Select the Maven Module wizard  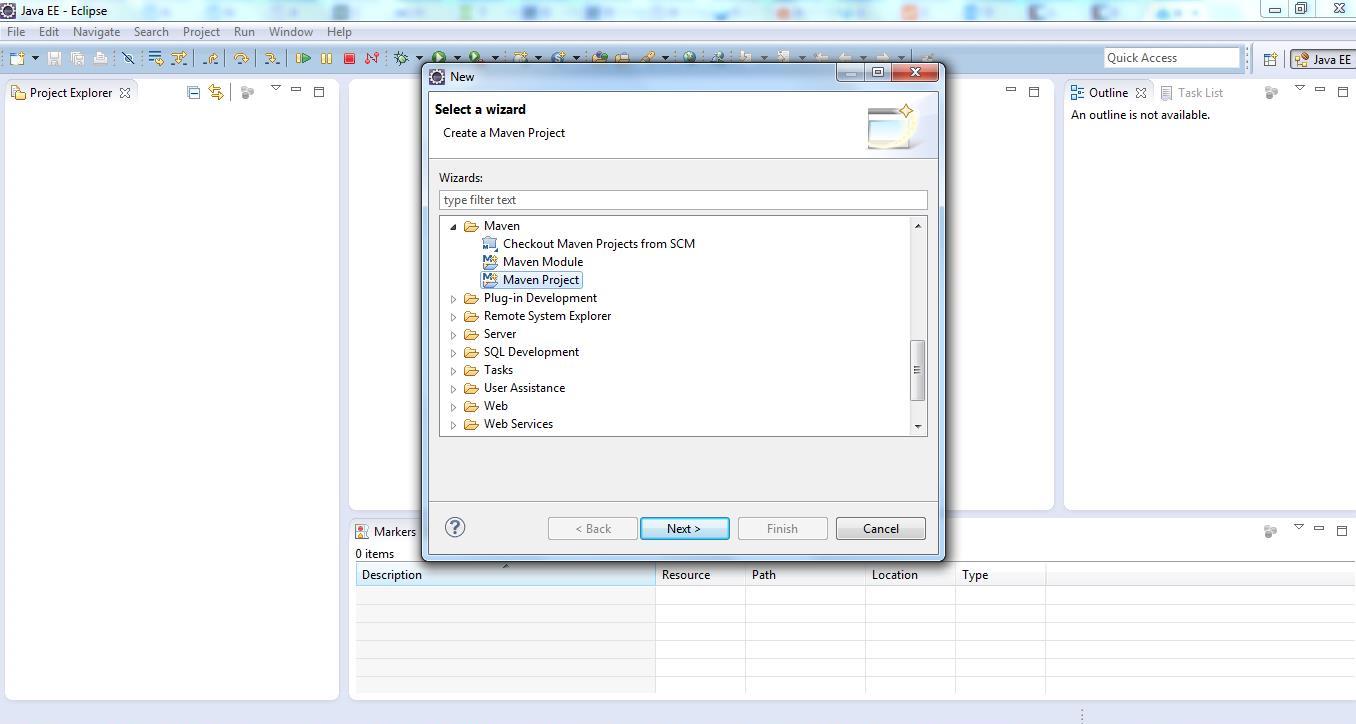tap(542, 262)
